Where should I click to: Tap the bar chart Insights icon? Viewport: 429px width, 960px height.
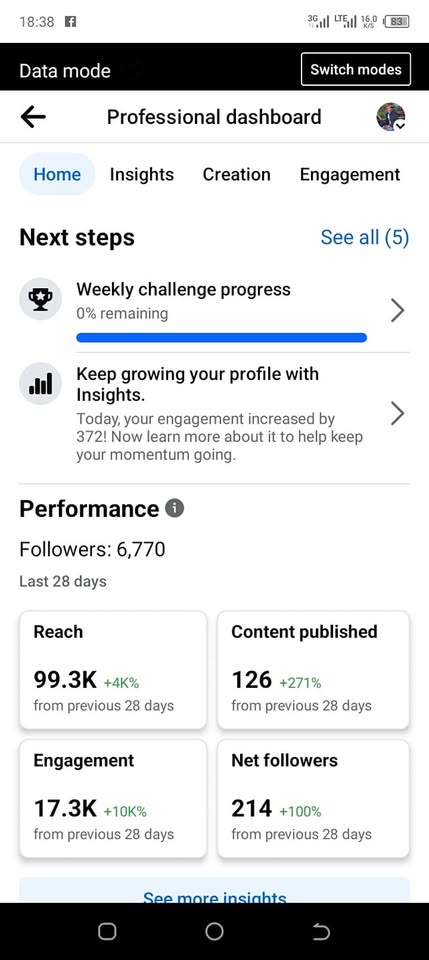(x=40, y=383)
